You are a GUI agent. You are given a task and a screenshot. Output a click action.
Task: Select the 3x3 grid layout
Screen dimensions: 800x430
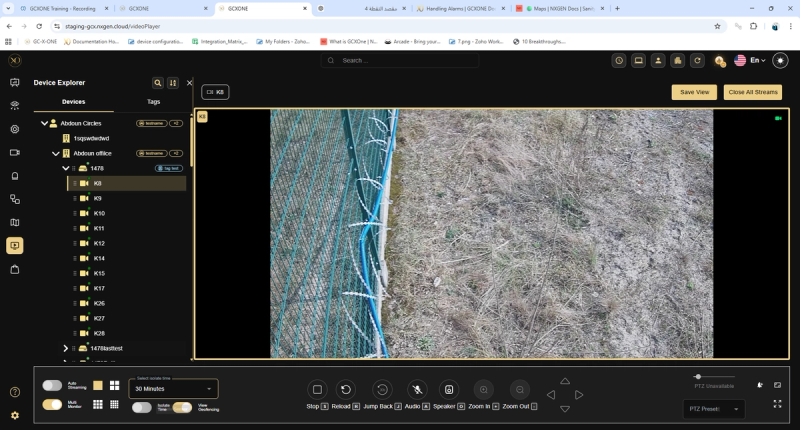click(98, 404)
